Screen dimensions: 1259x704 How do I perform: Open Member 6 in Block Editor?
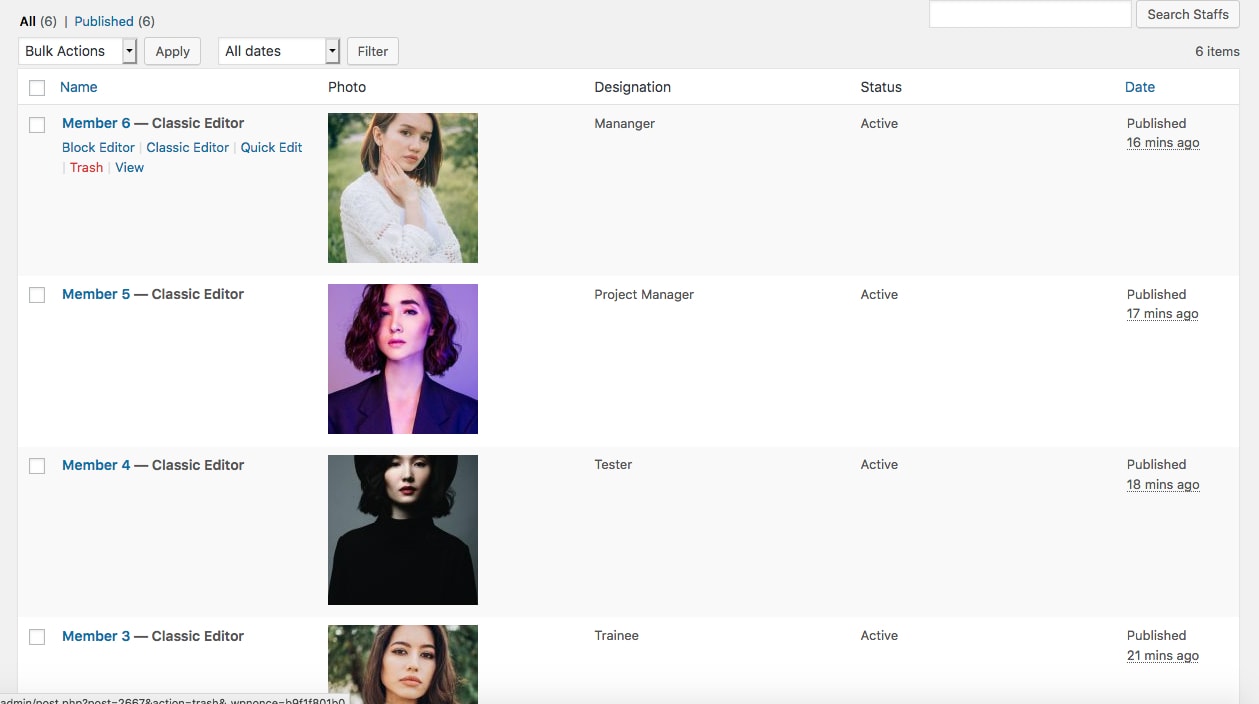point(98,147)
